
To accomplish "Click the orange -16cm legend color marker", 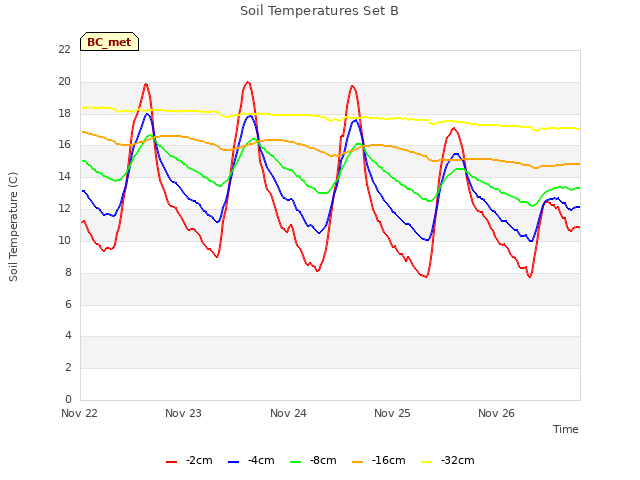I will 357,462.
